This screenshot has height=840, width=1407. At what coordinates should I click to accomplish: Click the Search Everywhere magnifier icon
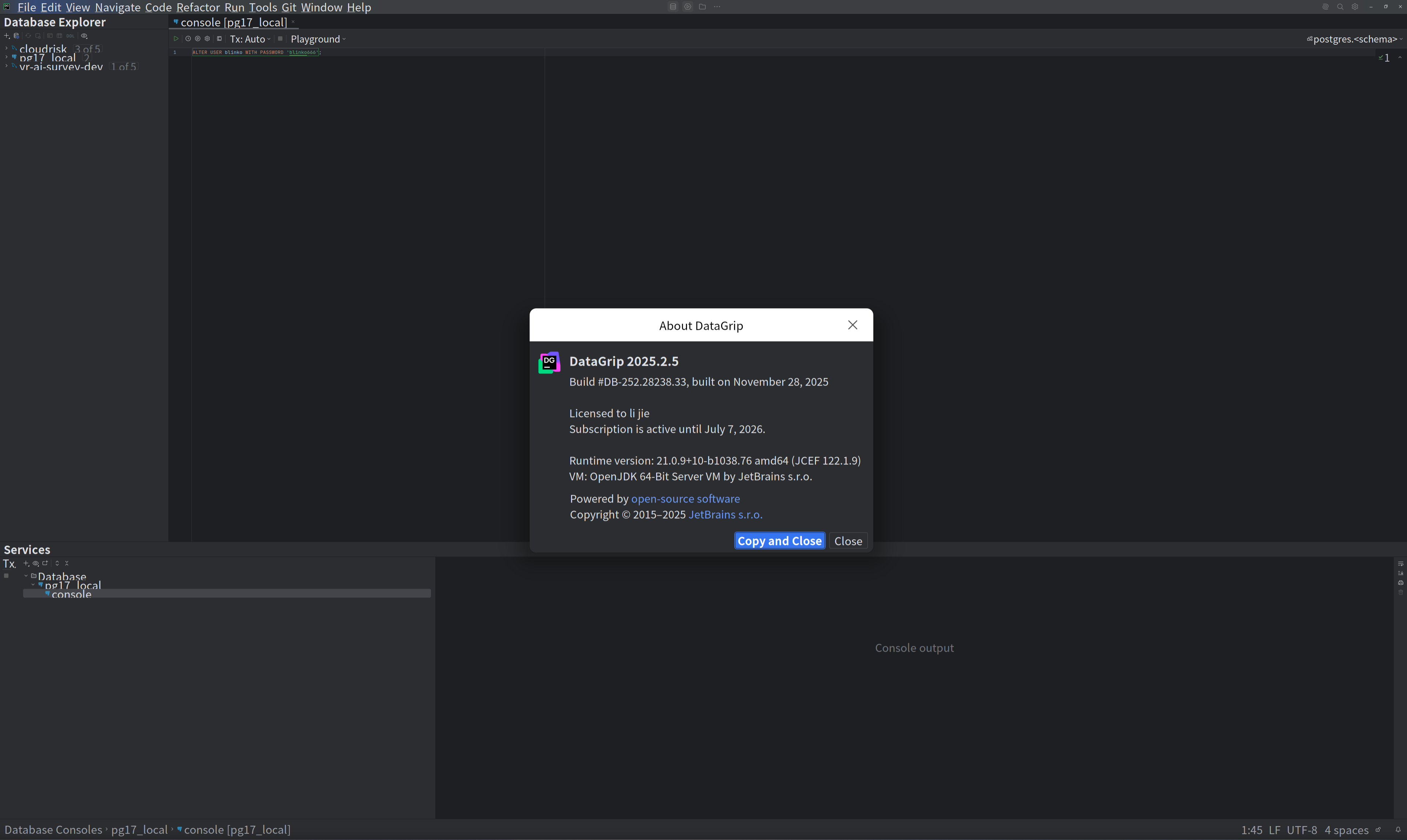click(1340, 7)
